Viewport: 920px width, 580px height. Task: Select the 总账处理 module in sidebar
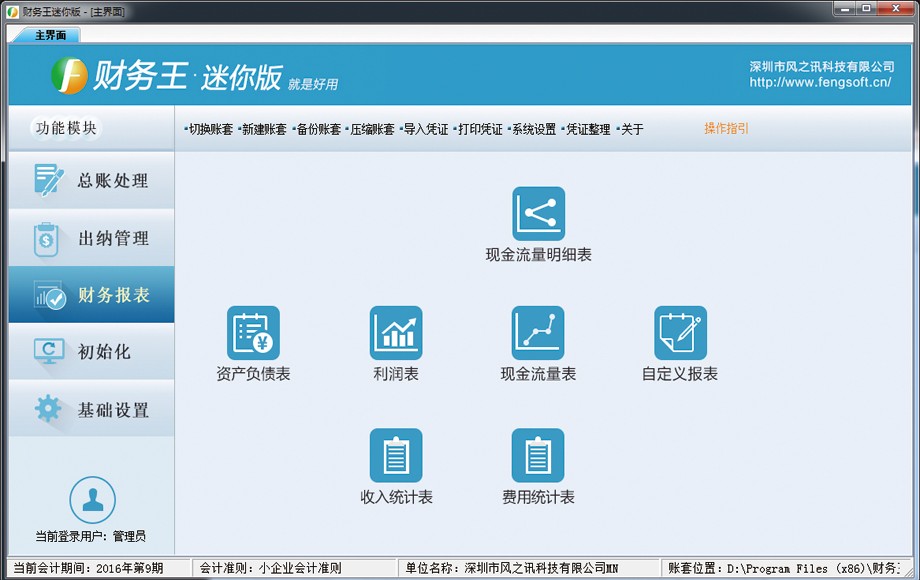tap(91, 180)
